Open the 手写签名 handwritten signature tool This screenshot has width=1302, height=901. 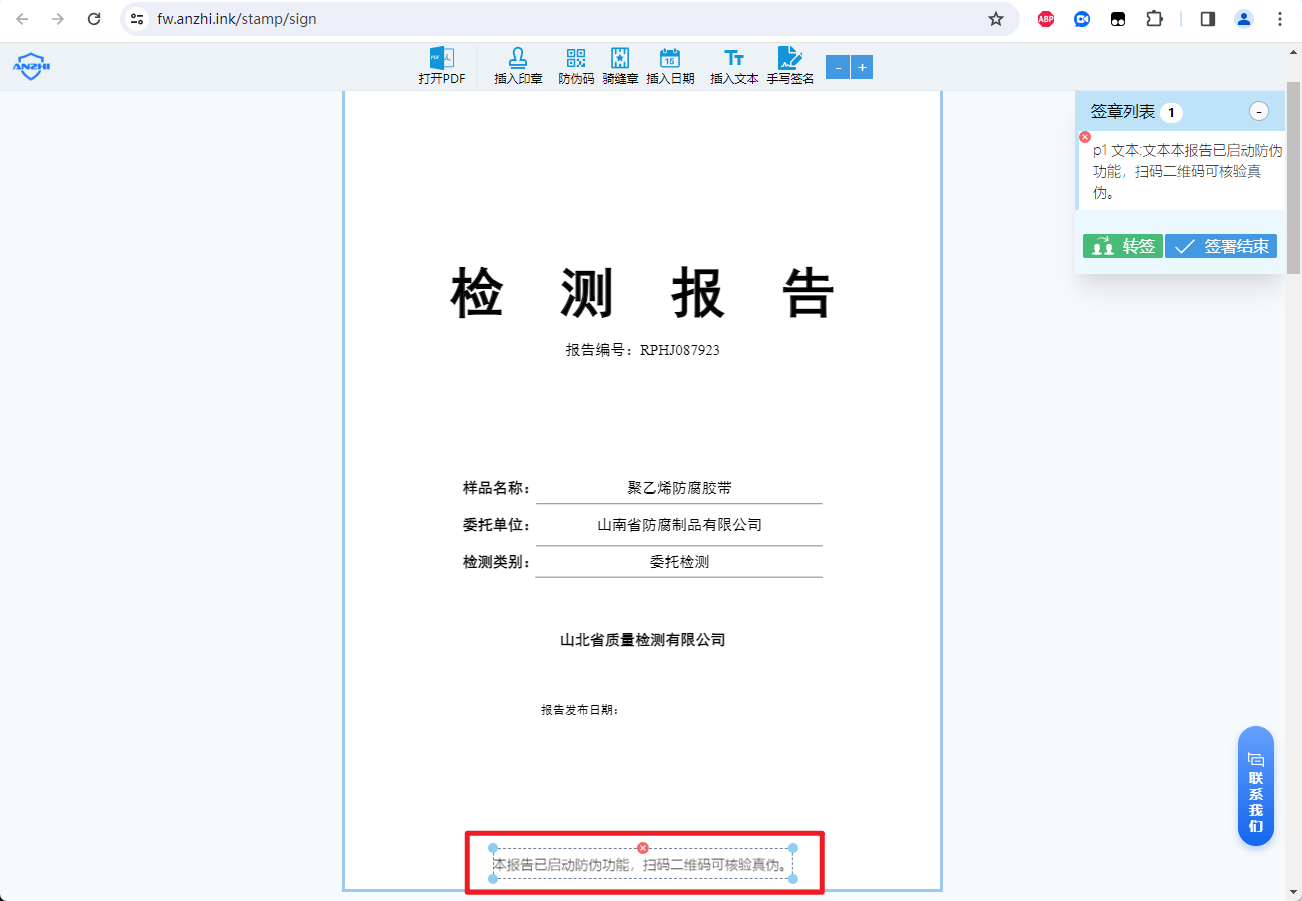(x=791, y=65)
